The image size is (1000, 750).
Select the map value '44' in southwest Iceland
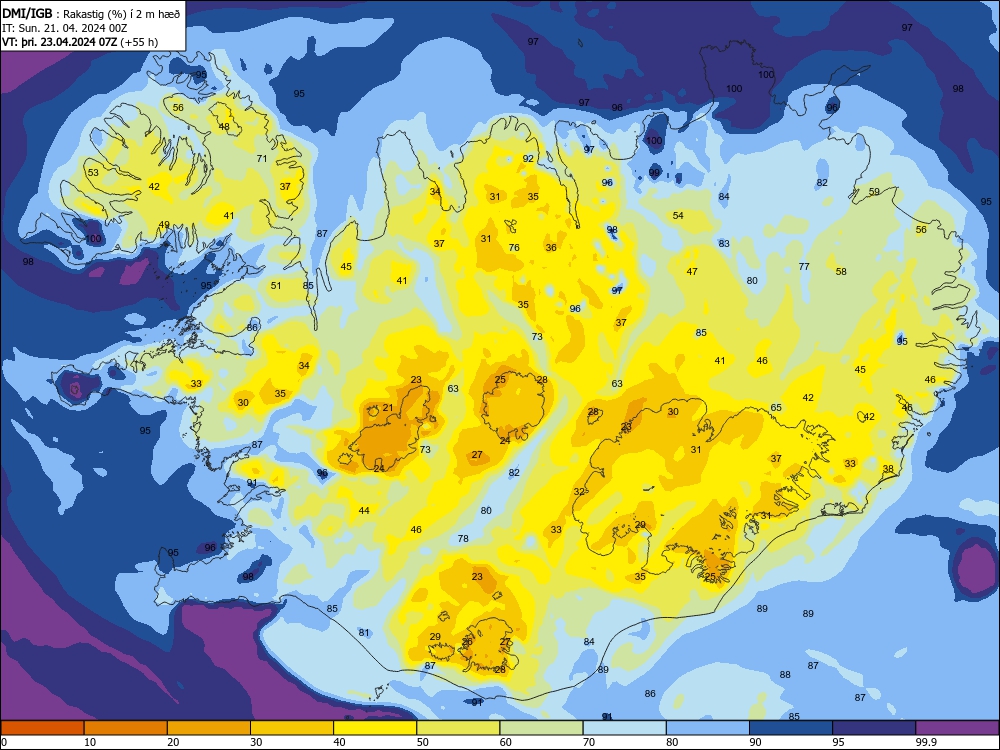[364, 510]
